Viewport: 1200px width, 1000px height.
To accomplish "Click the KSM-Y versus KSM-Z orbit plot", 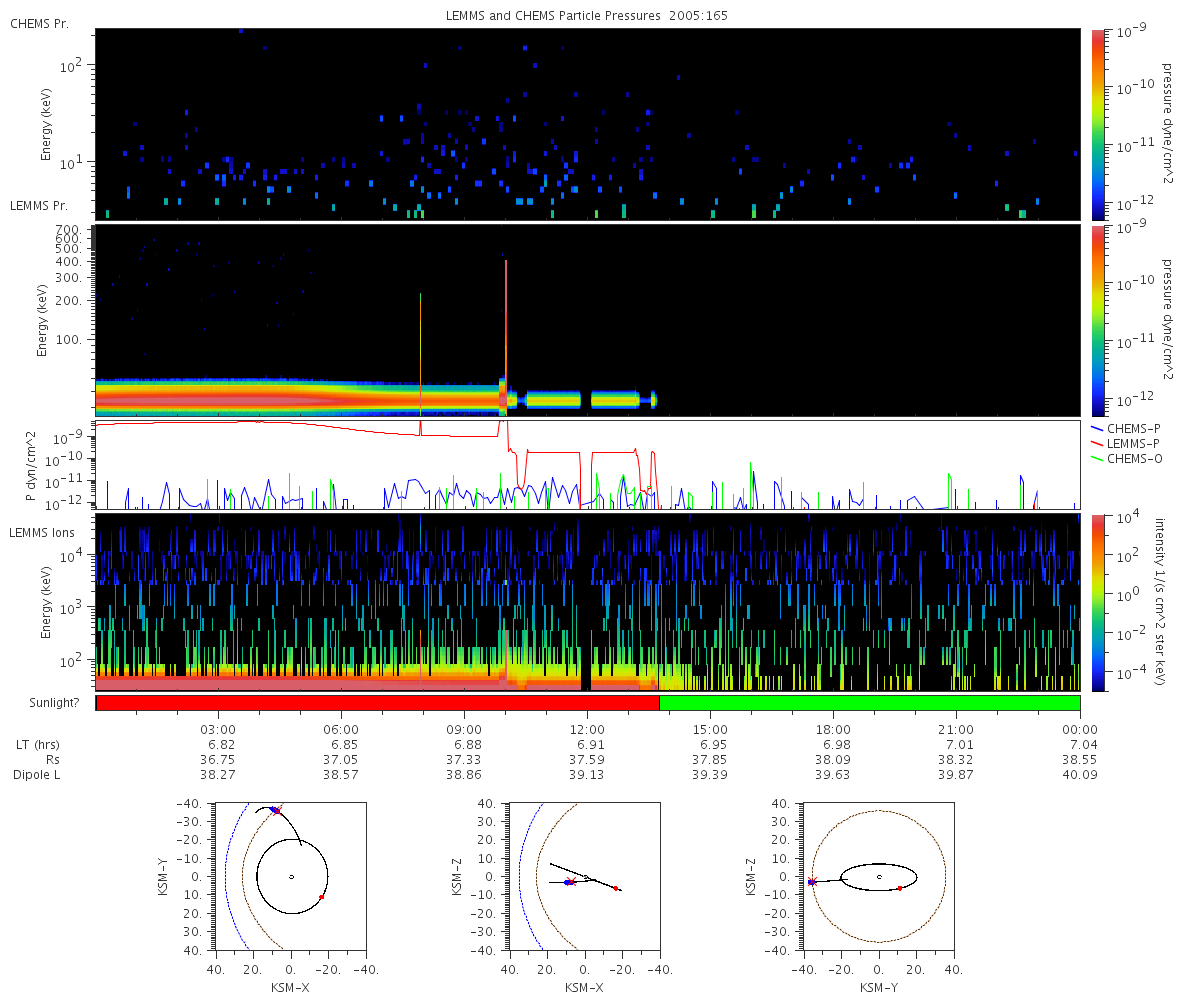I will point(878,876).
